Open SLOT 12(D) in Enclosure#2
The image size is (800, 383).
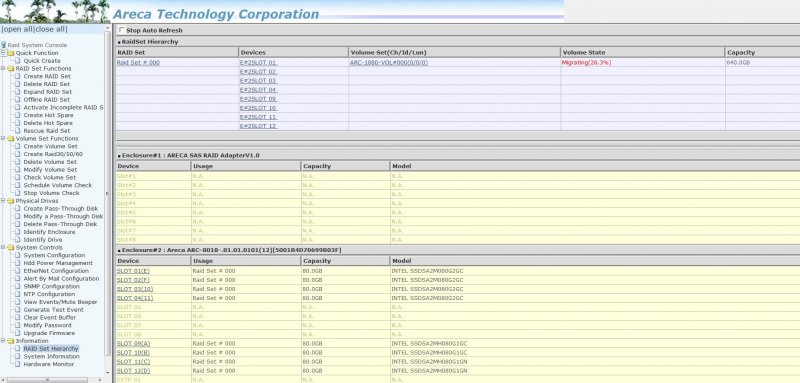[134, 371]
